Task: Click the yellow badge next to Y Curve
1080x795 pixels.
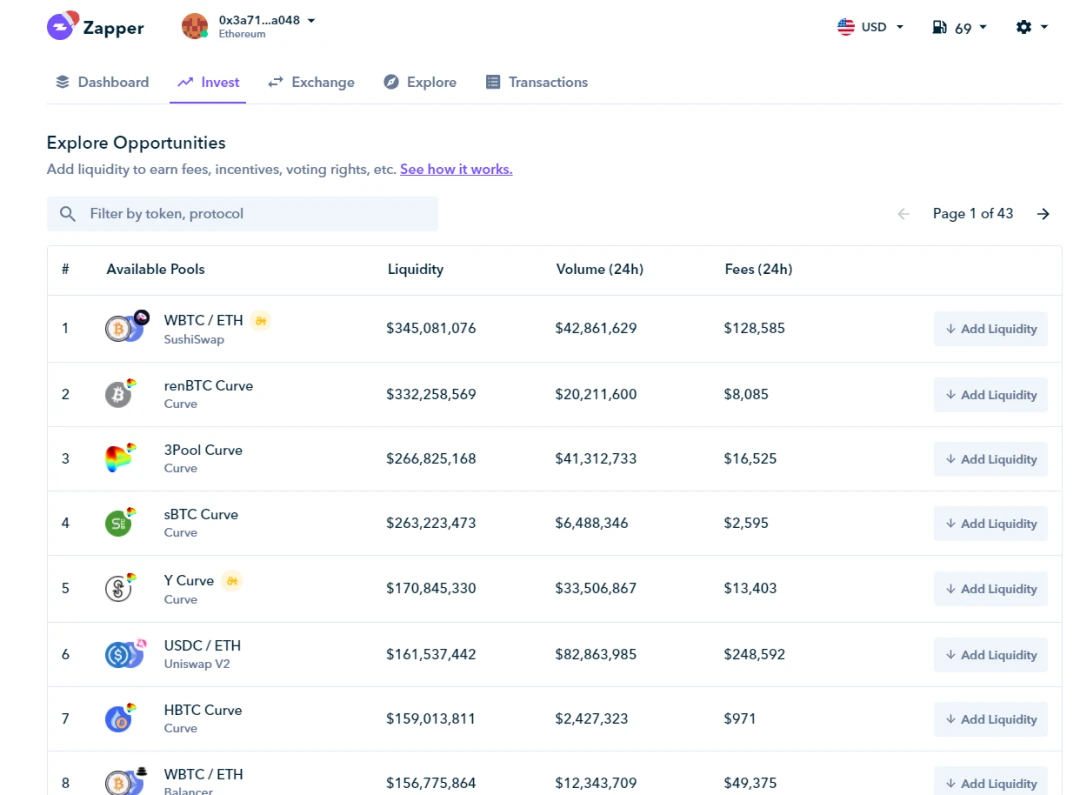Action: (x=232, y=580)
